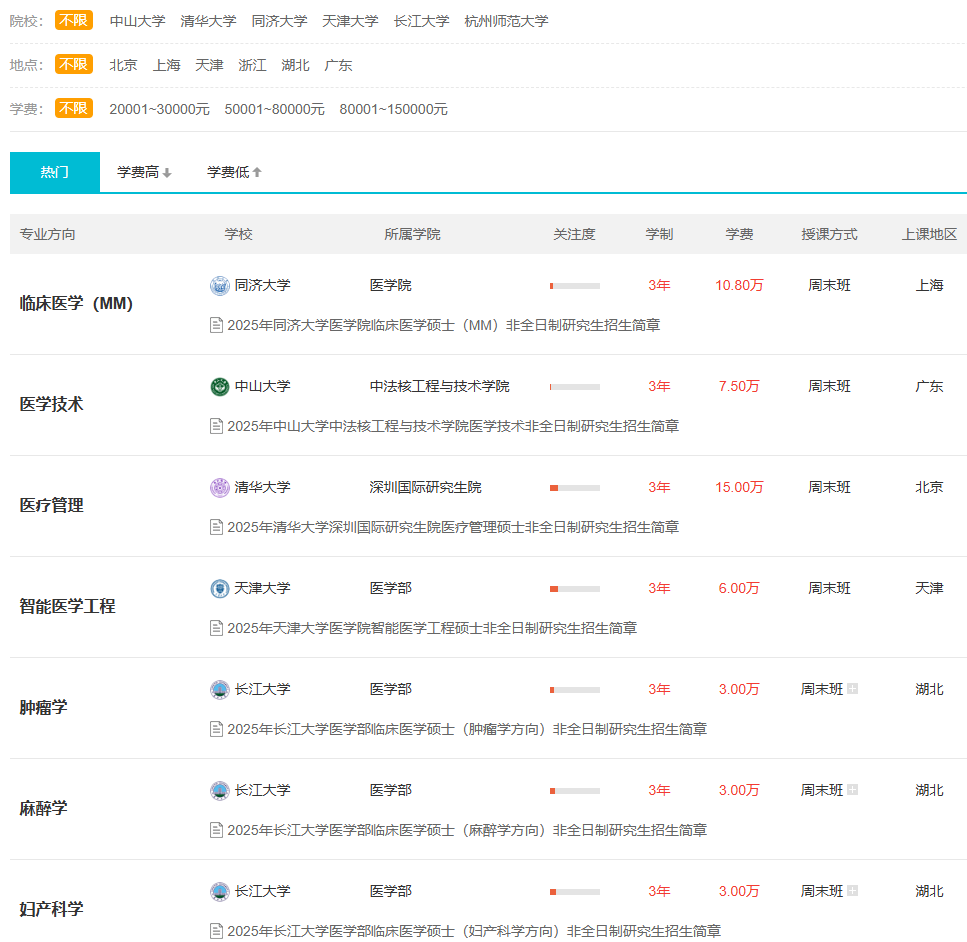
Task: Select 不限 in the 院校 filter
Action: tap(73, 20)
